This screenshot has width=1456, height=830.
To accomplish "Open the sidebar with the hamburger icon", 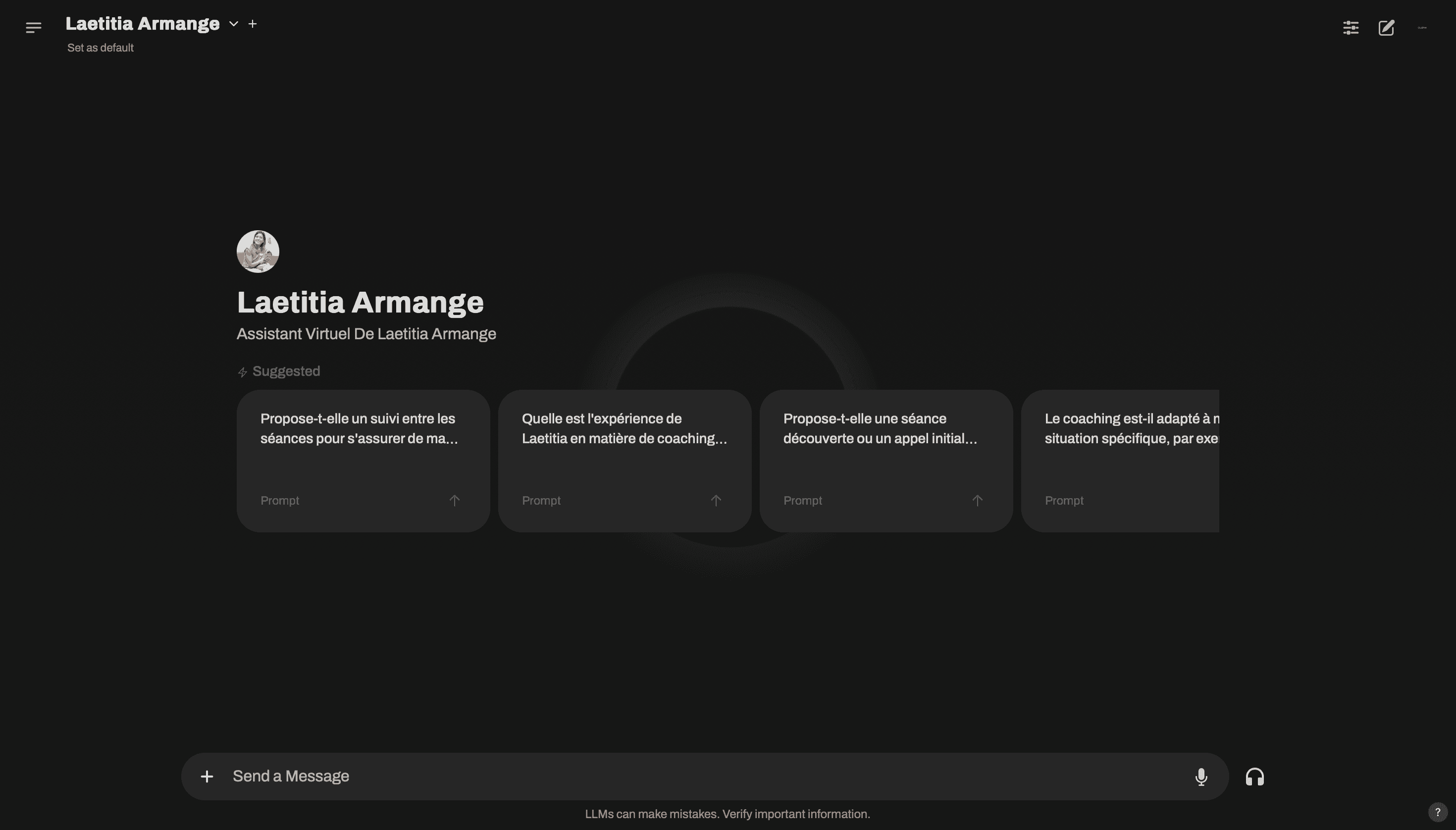I will click(34, 27).
